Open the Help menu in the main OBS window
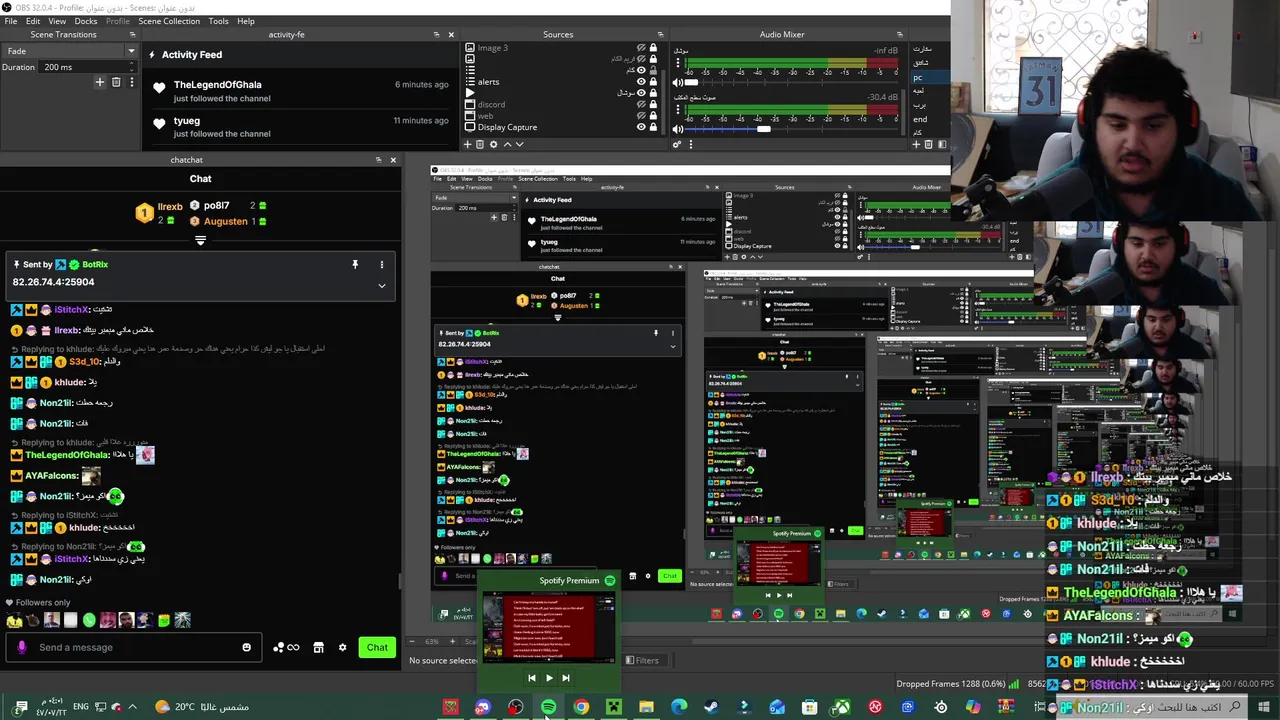Image resolution: width=1280 pixels, height=720 pixels. 246,21
